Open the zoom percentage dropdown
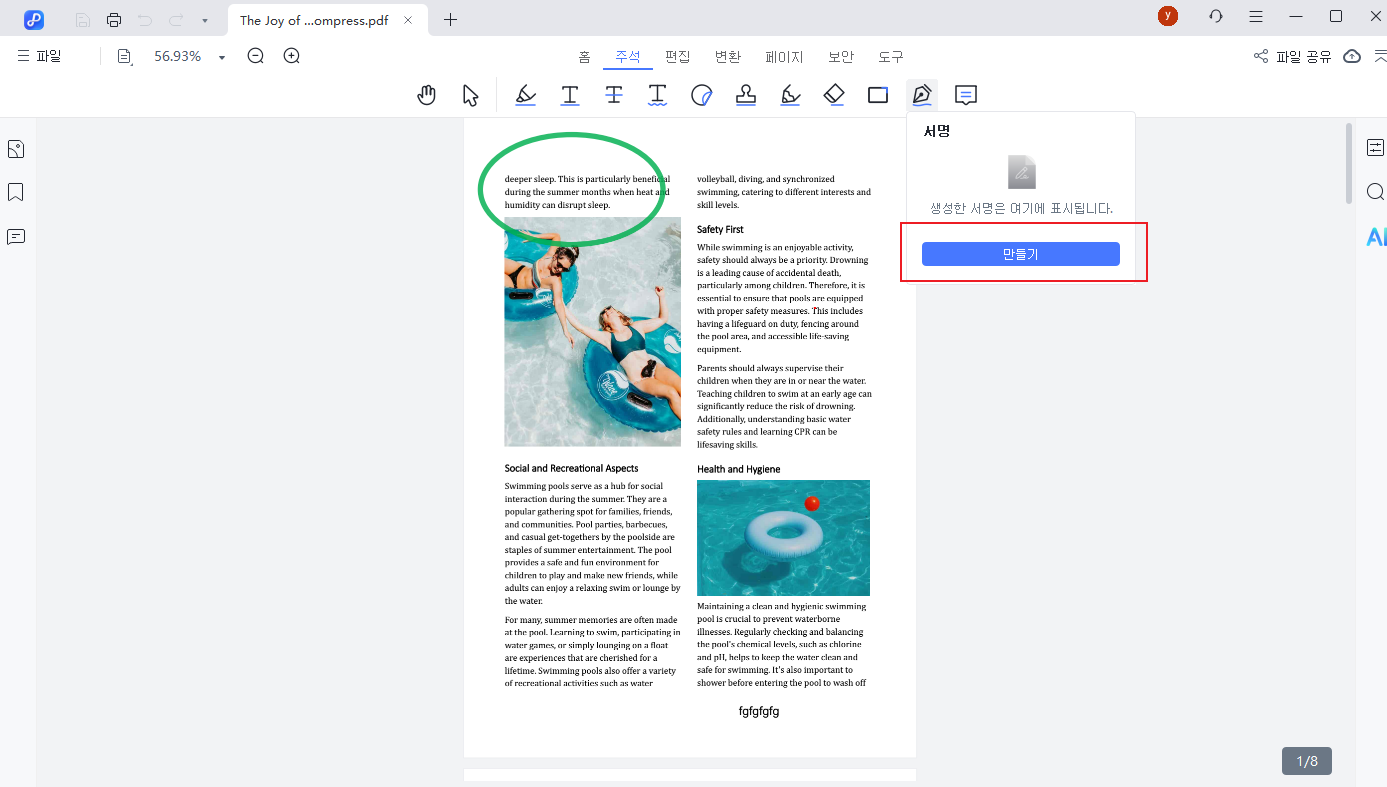The height and width of the screenshot is (787, 1387). (x=222, y=57)
